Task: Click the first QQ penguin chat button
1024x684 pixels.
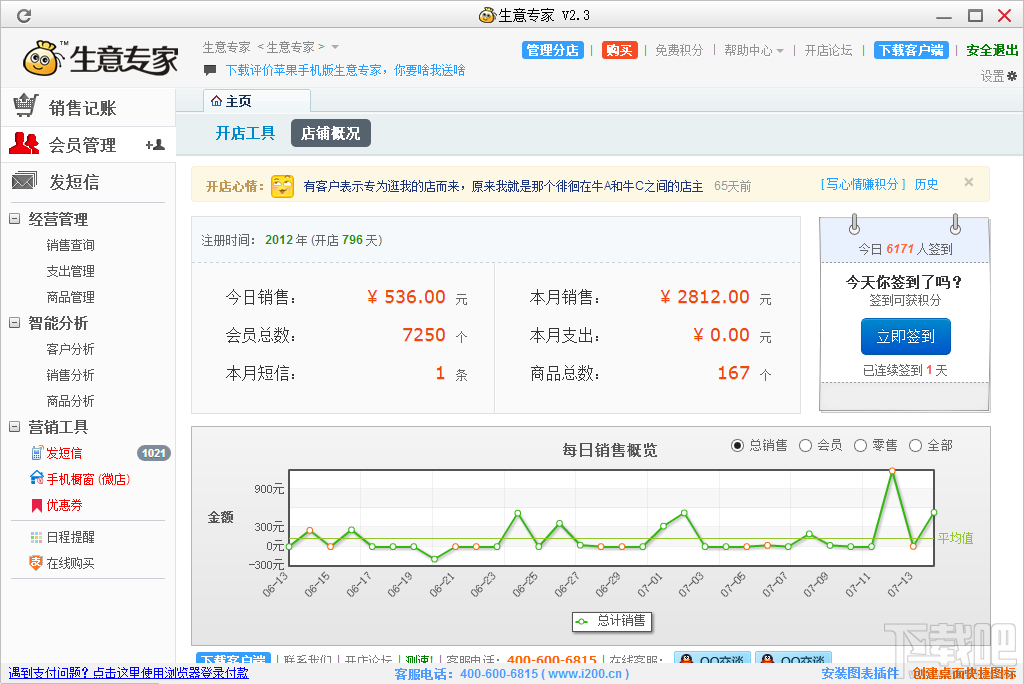Action: pyautogui.click(x=712, y=659)
